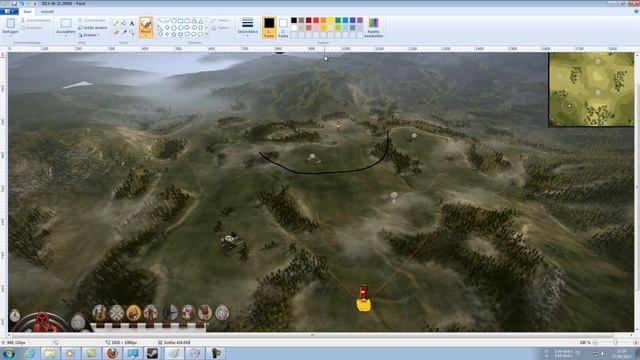Select the Fill with color bucket tool
The height and width of the screenshot is (360, 640).
coord(124,23)
